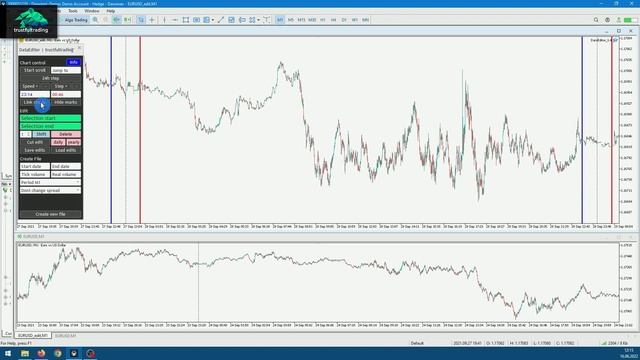The height and width of the screenshot is (360, 640).
Task: Click the Load edits button
Action: point(66,150)
